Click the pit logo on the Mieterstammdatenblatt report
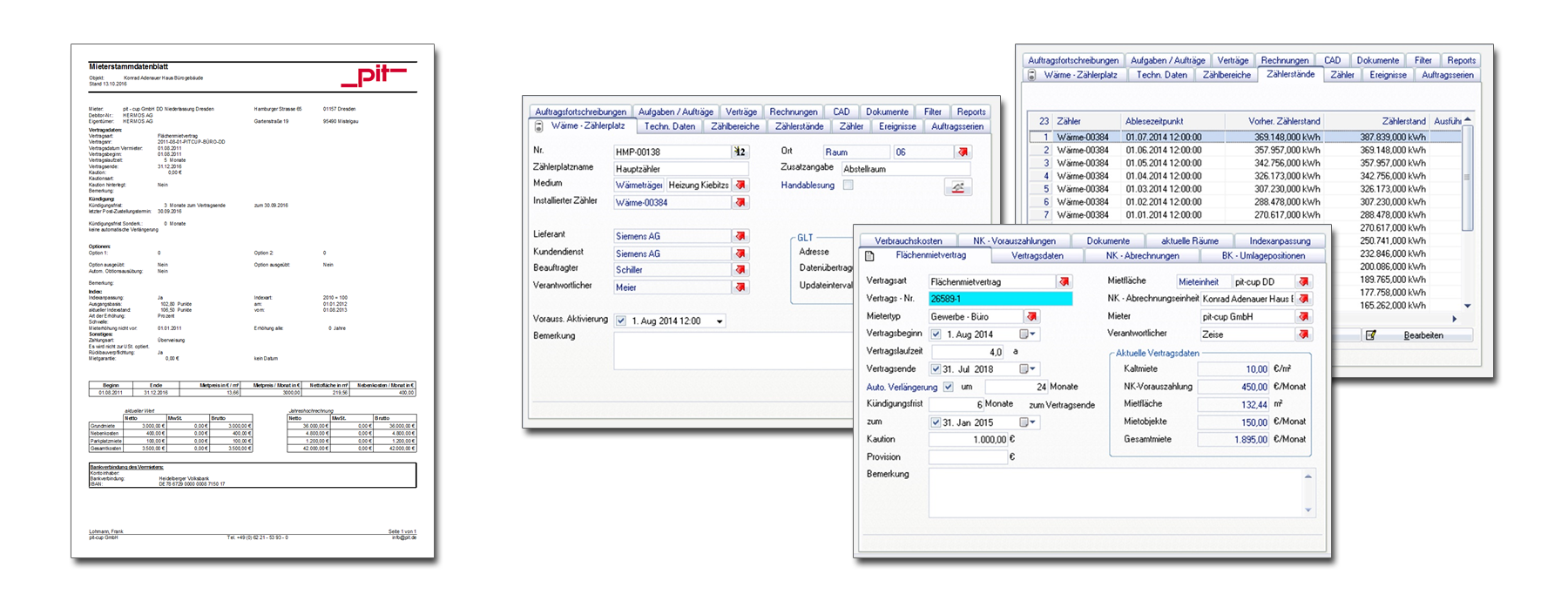The width and height of the screenshot is (1568, 601). point(373,75)
